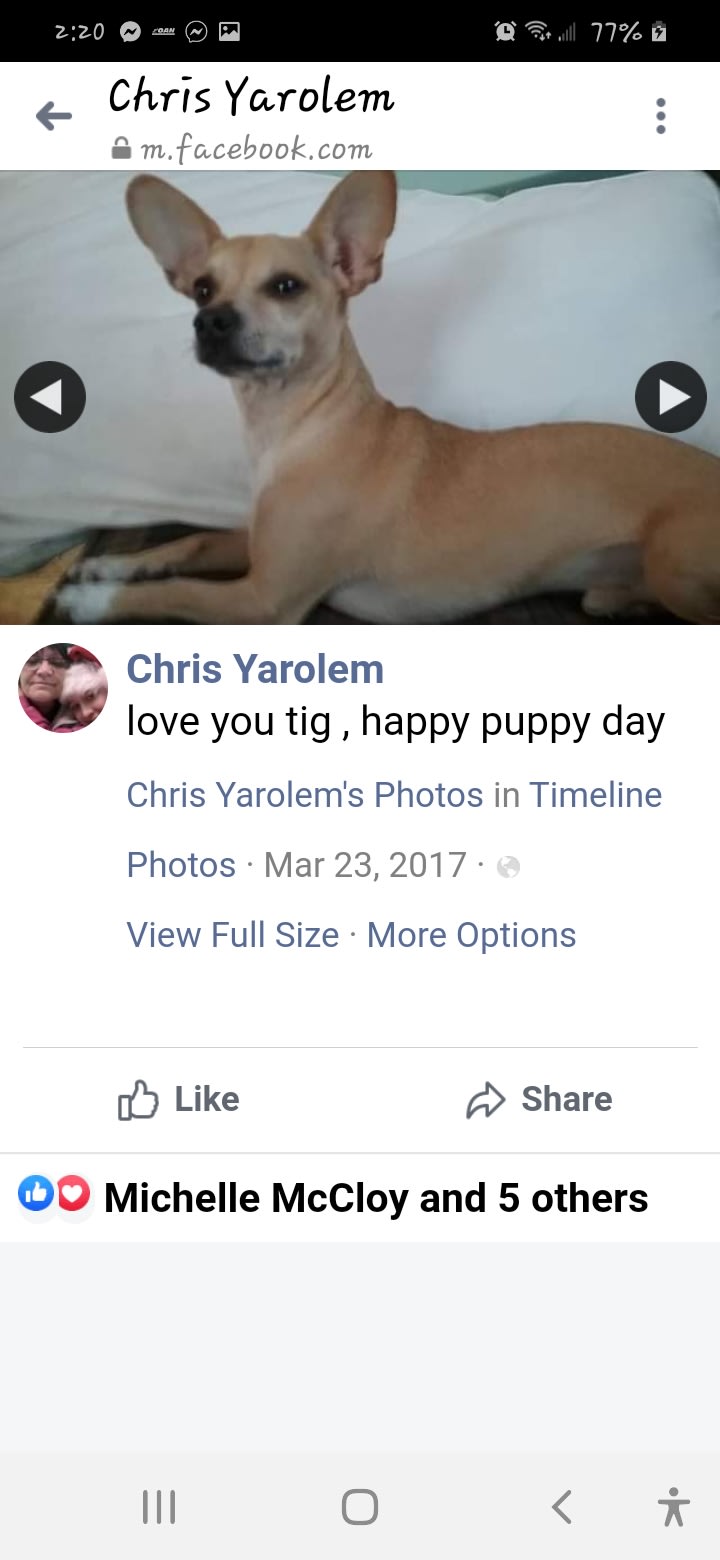Tap the globe public privacy icon

pos(508,867)
